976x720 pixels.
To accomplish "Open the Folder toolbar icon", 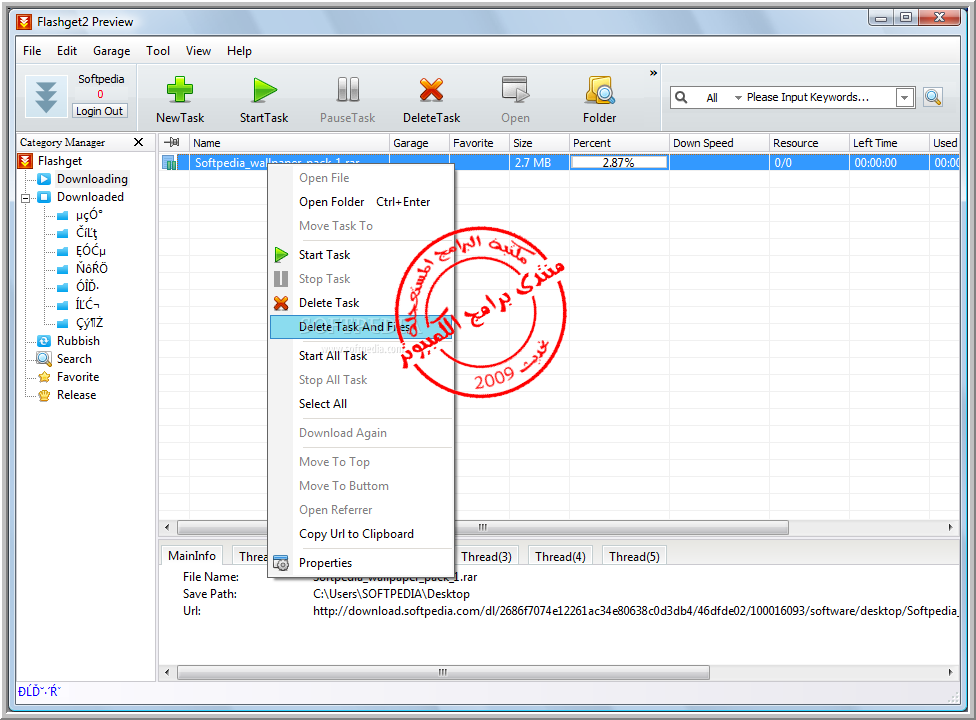I will [x=599, y=90].
